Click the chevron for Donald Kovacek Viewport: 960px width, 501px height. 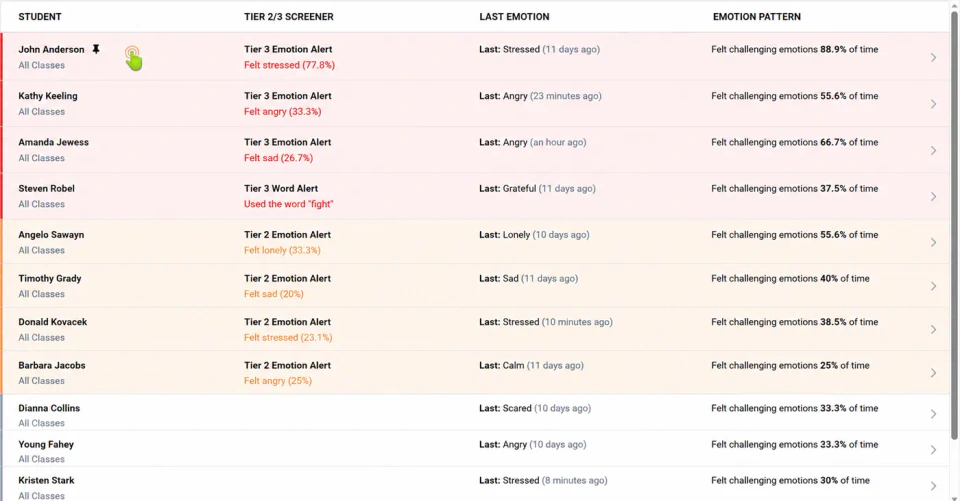pos(933,330)
